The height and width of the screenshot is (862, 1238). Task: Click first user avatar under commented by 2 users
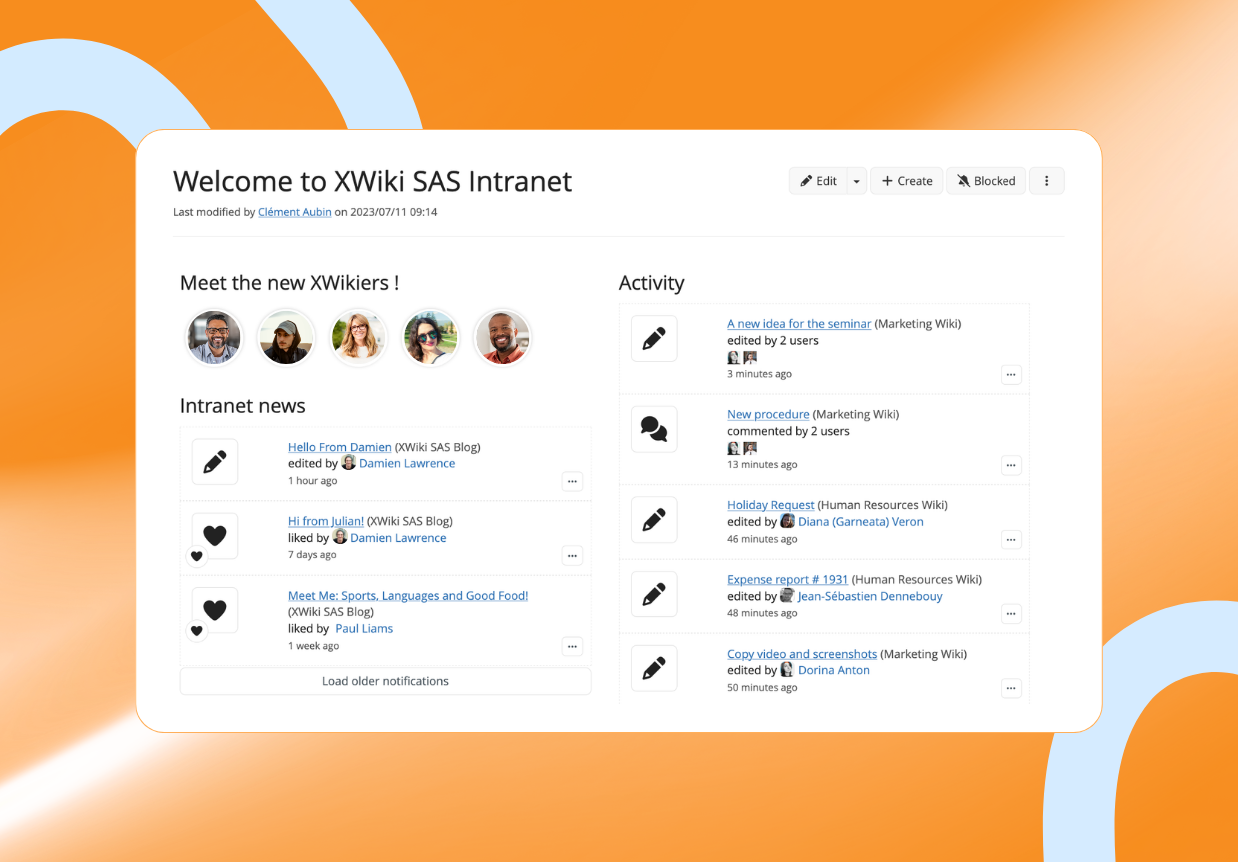[x=733, y=448]
